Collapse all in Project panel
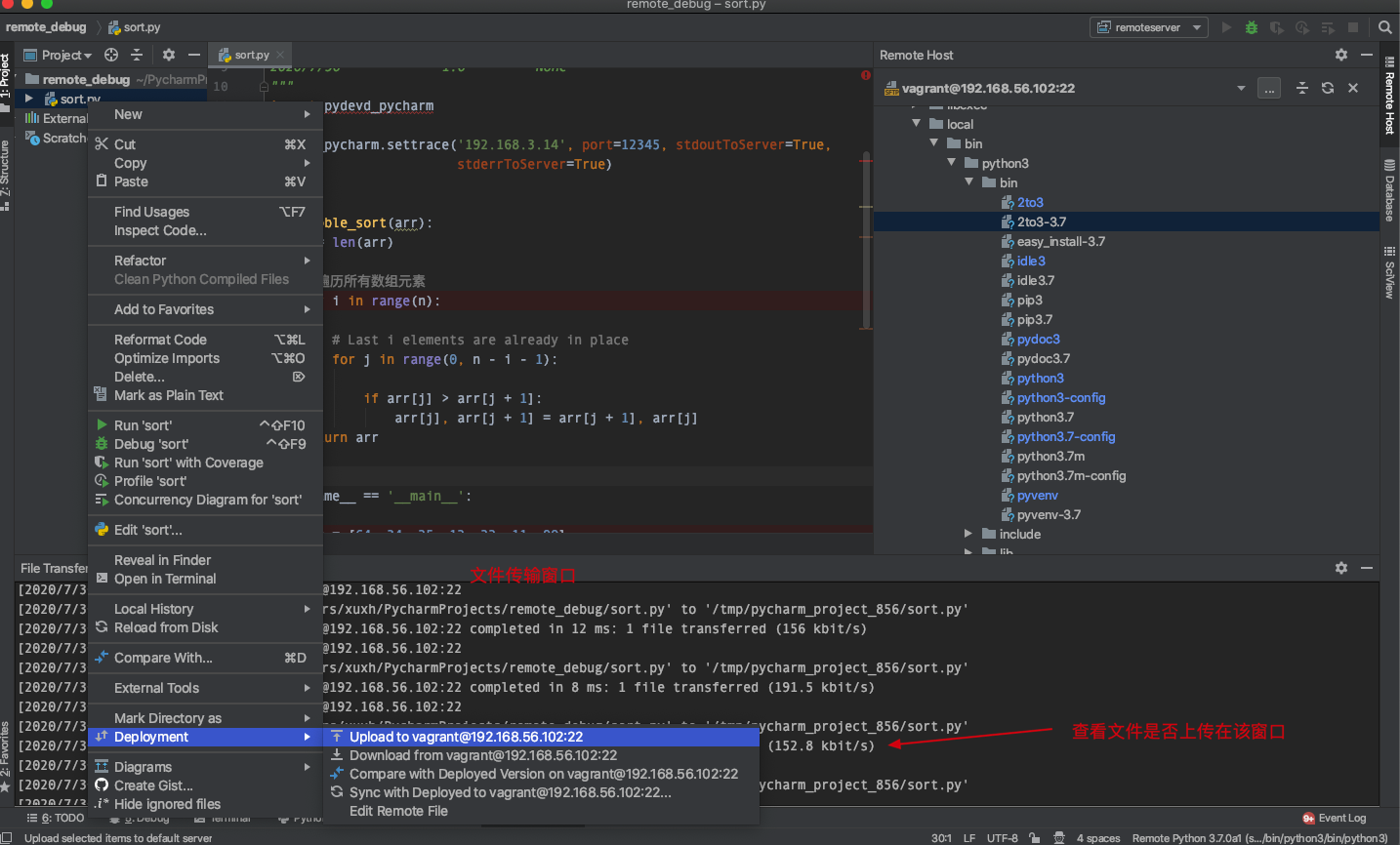 (x=137, y=55)
